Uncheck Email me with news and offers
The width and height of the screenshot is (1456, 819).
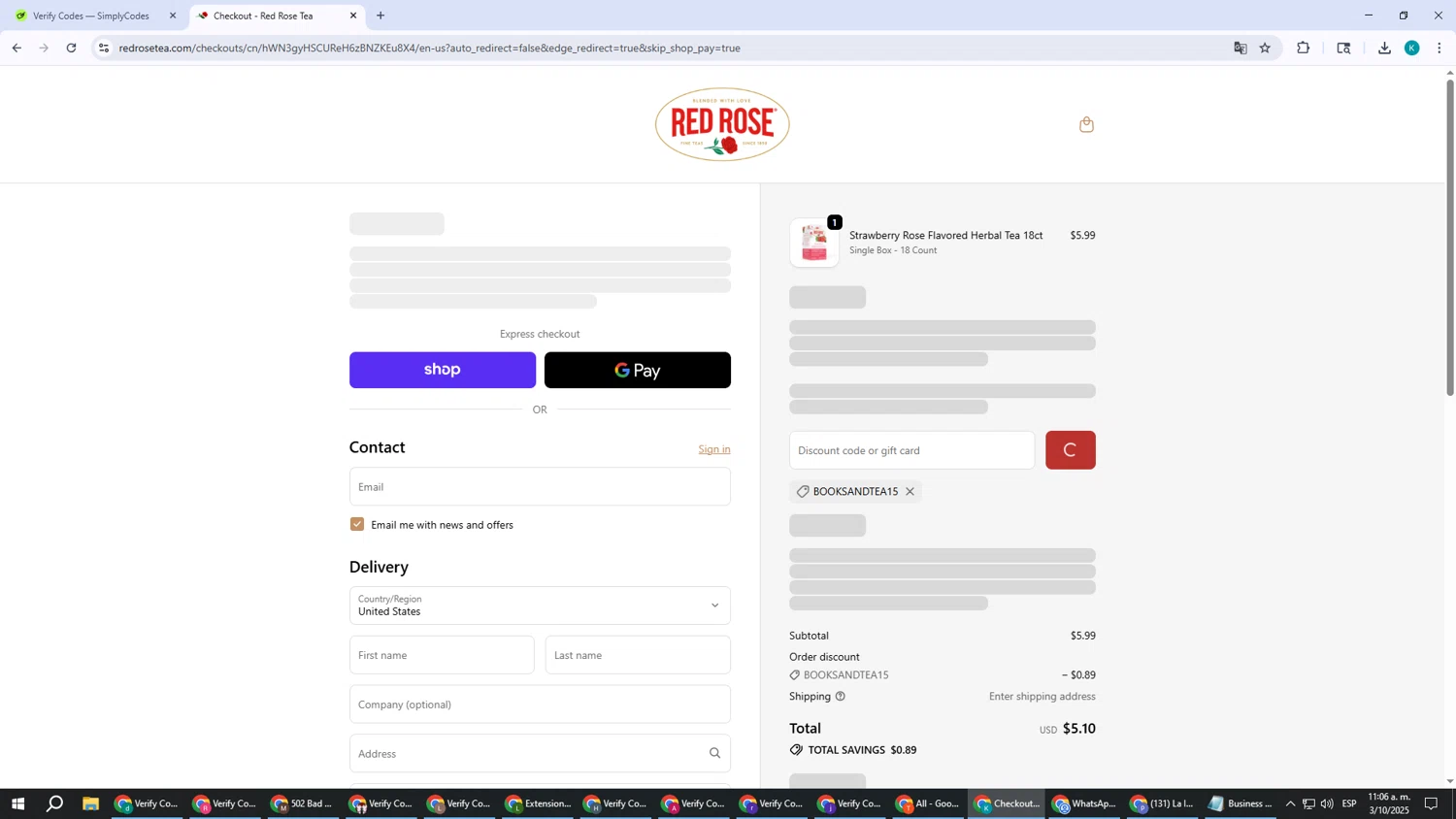(357, 525)
